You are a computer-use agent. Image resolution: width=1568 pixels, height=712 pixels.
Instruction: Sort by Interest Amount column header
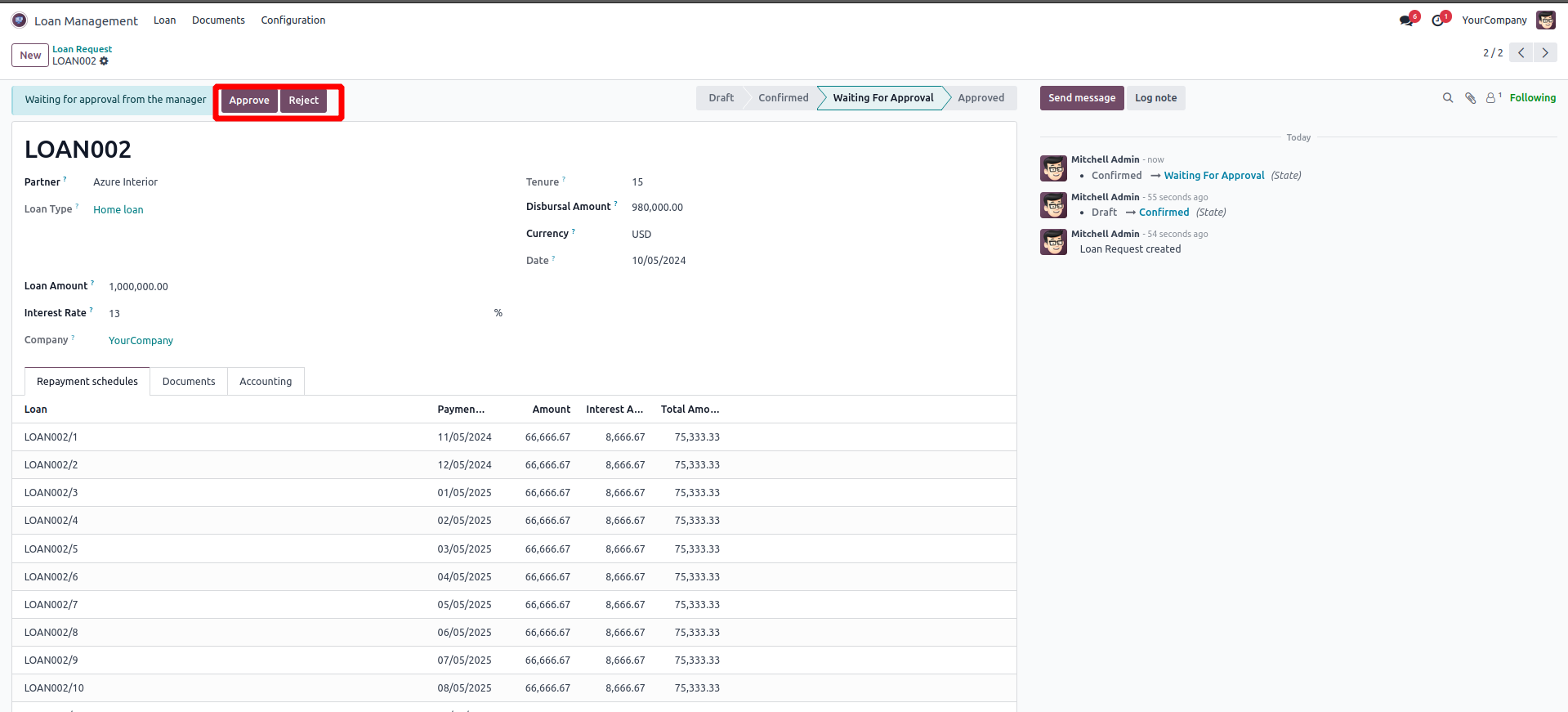tap(614, 410)
